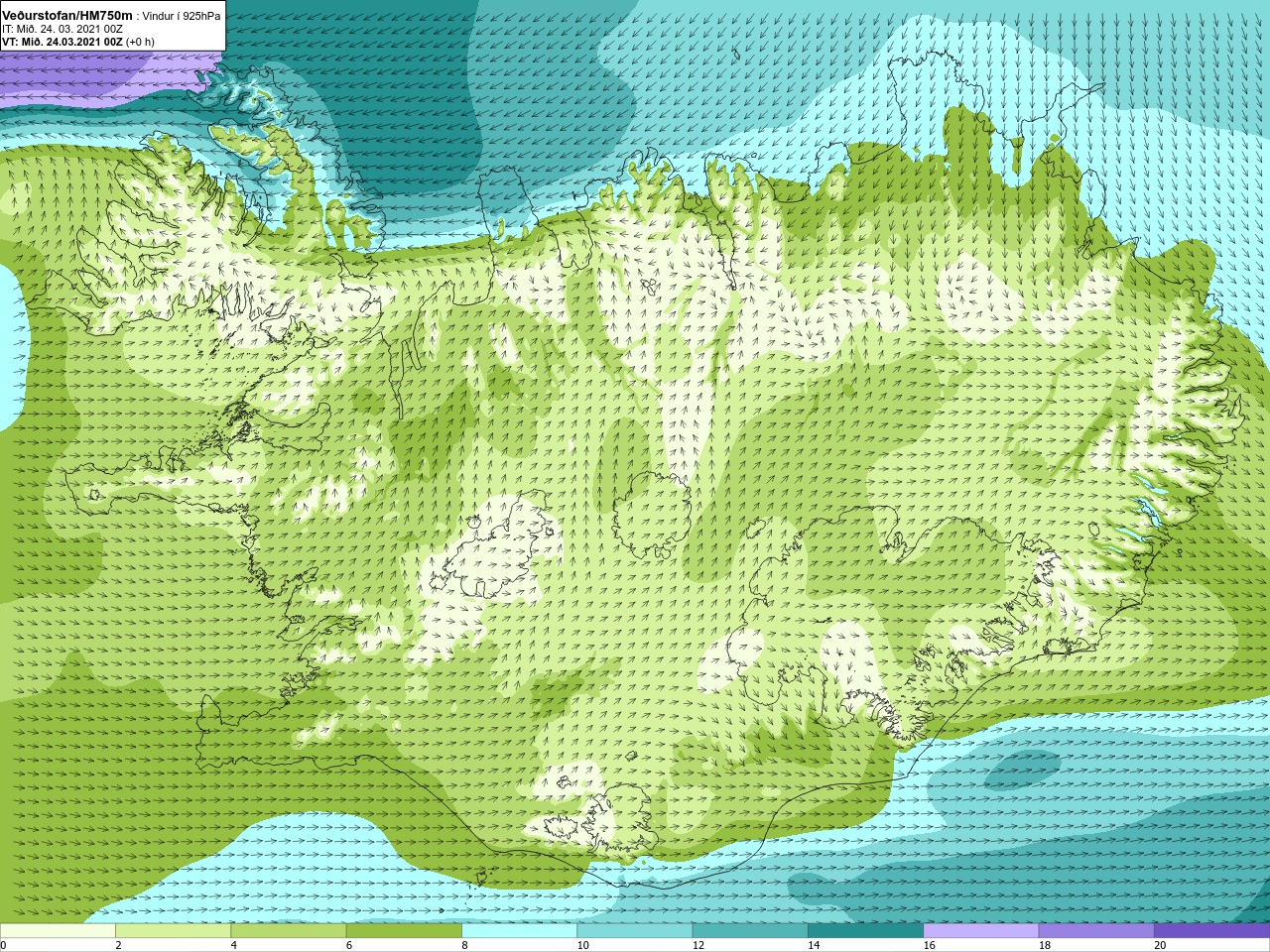Click the pale yellow 0–2 legend swatch
The height and width of the screenshot is (952, 1270).
tap(58, 931)
